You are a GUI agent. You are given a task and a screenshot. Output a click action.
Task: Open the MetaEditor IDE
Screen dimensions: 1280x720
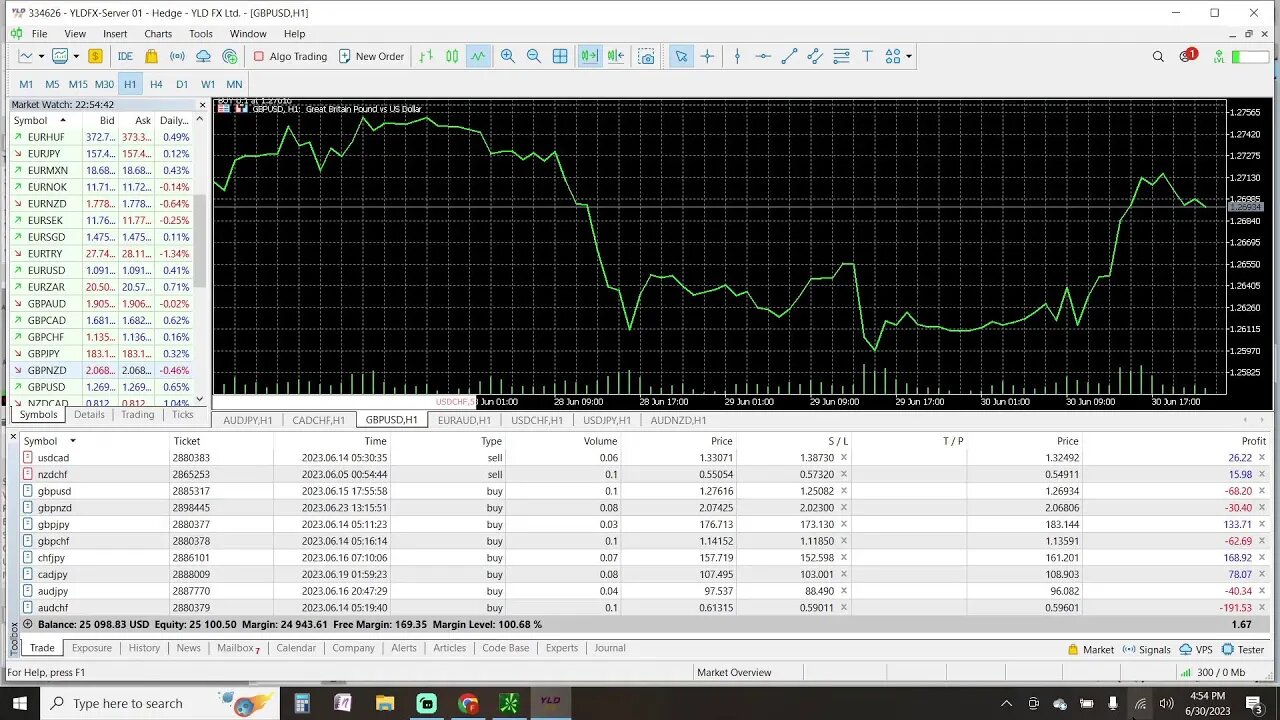[x=125, y=56]
